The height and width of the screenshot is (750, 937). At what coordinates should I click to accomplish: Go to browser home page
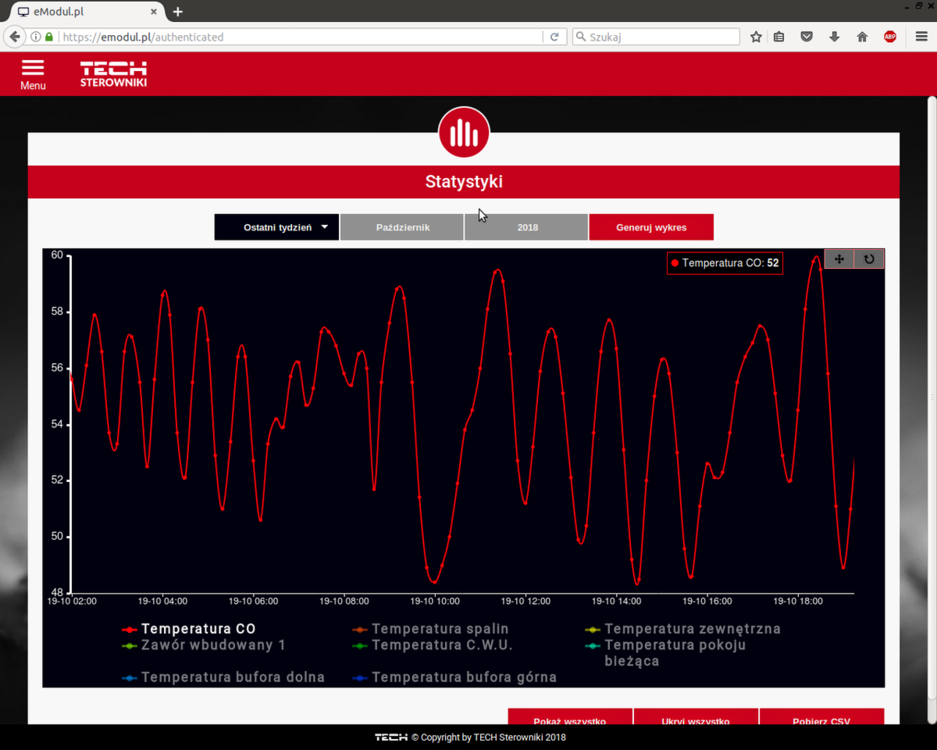point(862,37)
